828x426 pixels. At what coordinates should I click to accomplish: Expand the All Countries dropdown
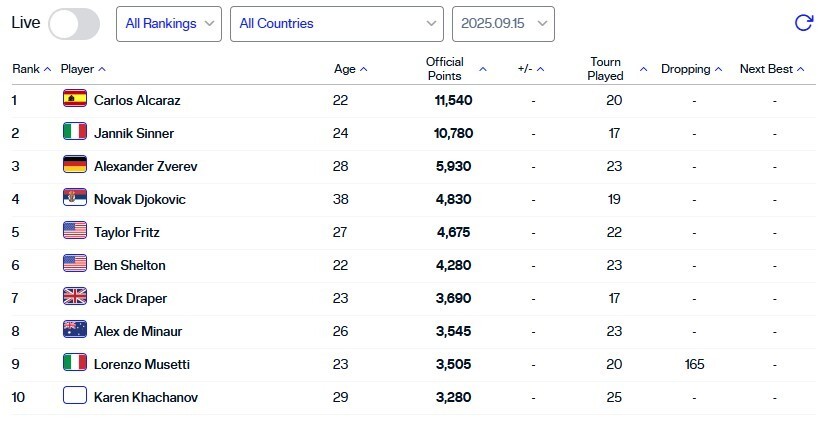(336, 23)
